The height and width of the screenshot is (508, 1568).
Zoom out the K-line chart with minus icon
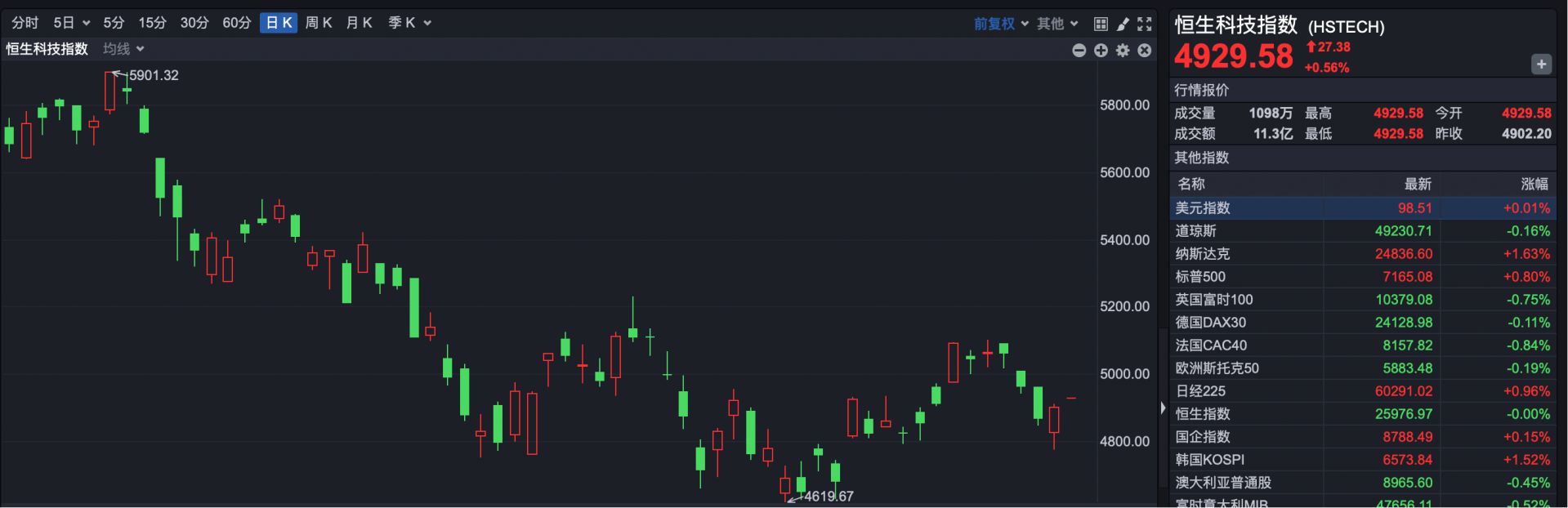pos(1079,51)
